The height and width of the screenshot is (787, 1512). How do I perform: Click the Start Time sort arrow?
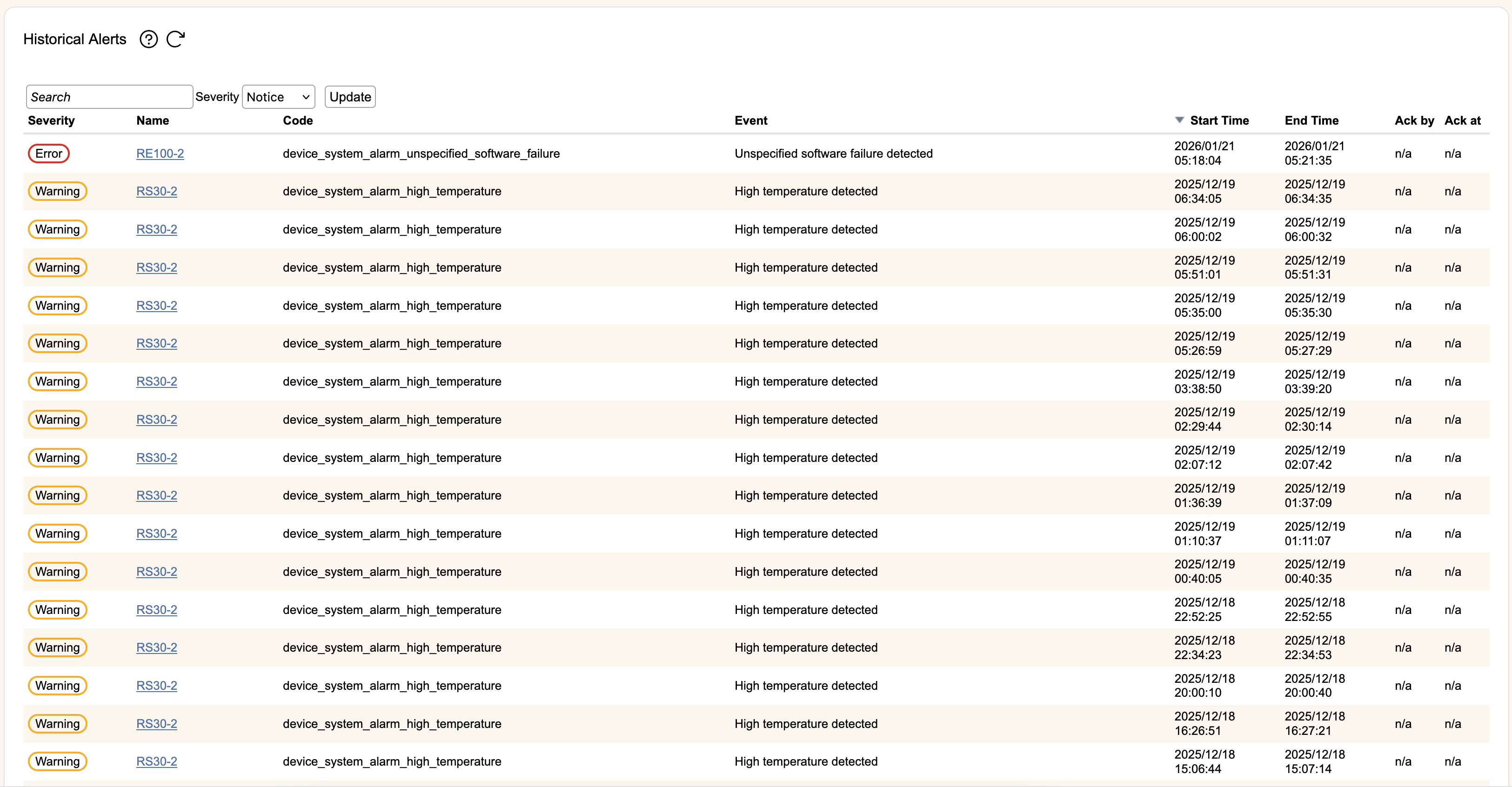(x=1179, y=120)
